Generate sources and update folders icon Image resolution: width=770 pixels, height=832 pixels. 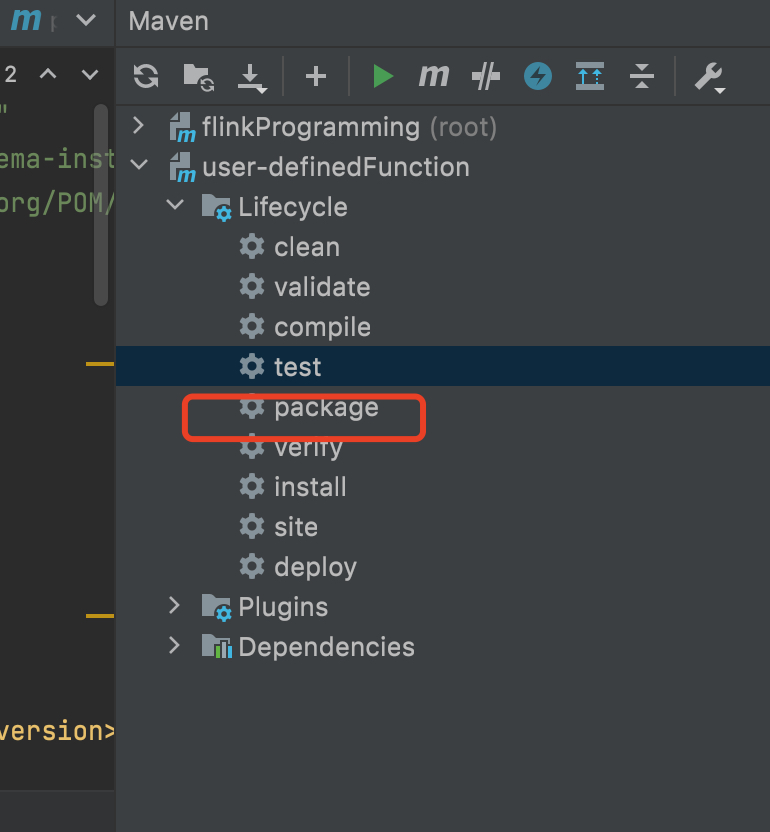click(x=198, y=76)
